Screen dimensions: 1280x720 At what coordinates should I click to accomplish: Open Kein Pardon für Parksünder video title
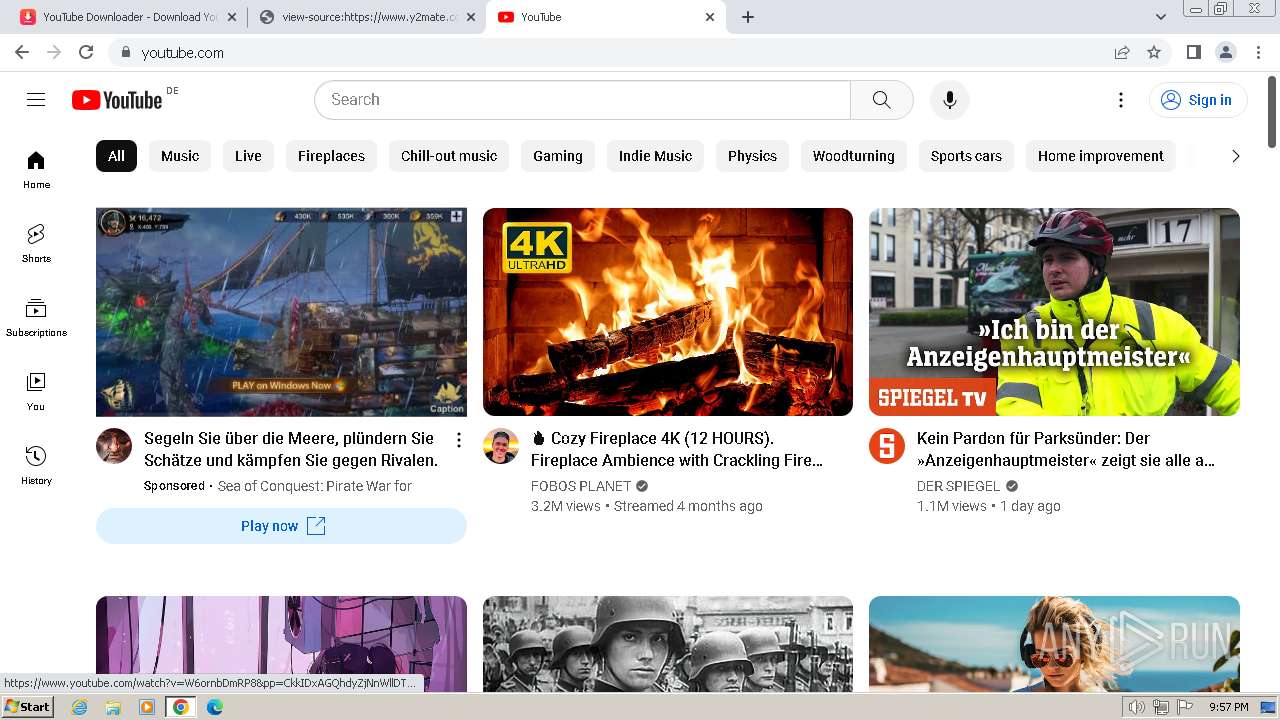[x=1066, y=449]
